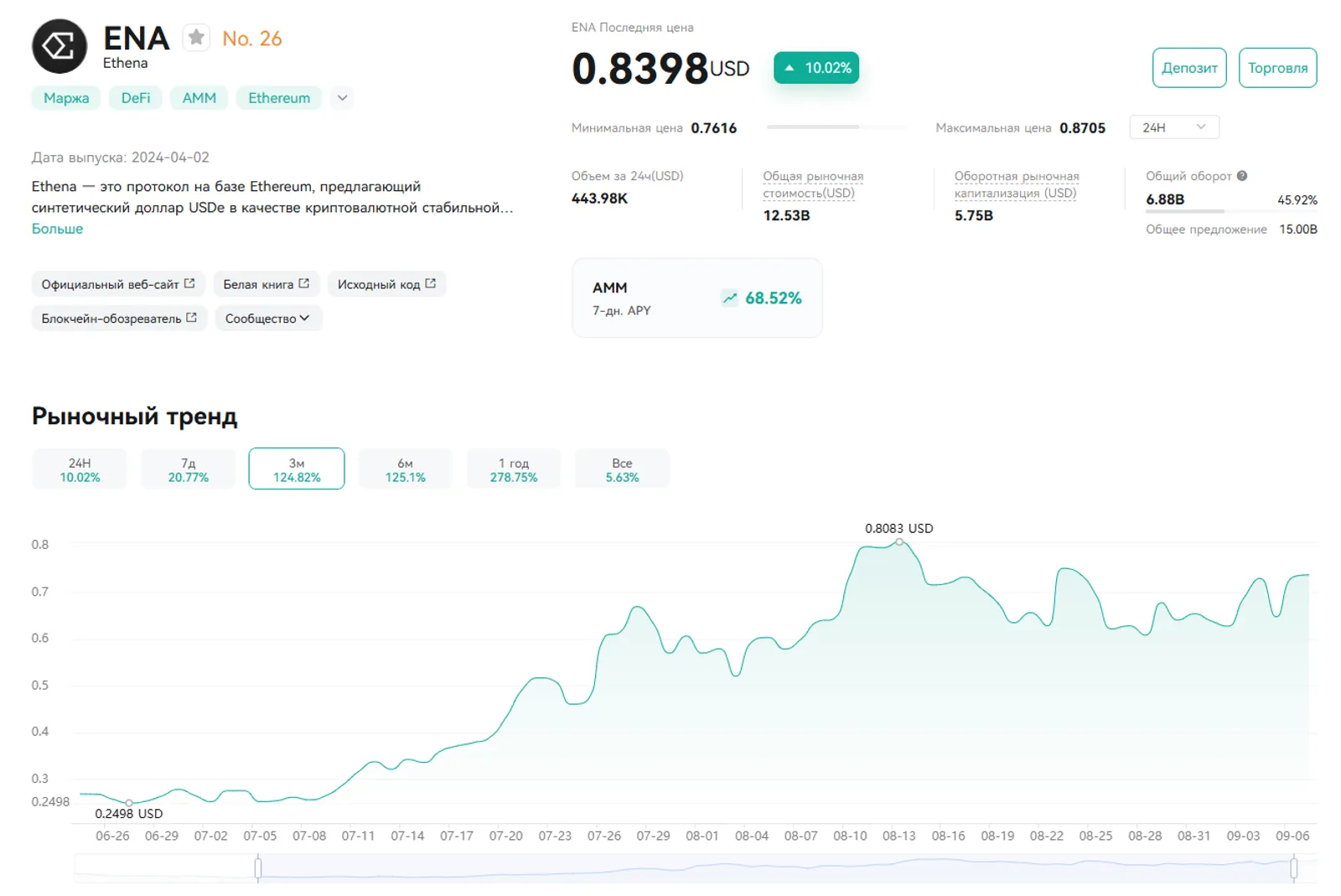The height and width of the screenshot is (896, 1341).
Task: Open the Блокчейн-обозреватель link
Action: click(x=119, y=319)
